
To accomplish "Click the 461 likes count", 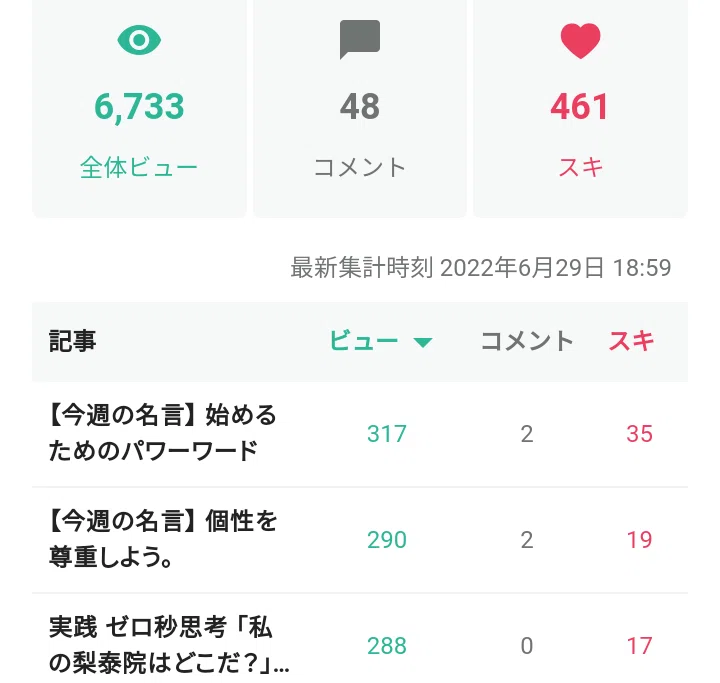I will 580,107.
